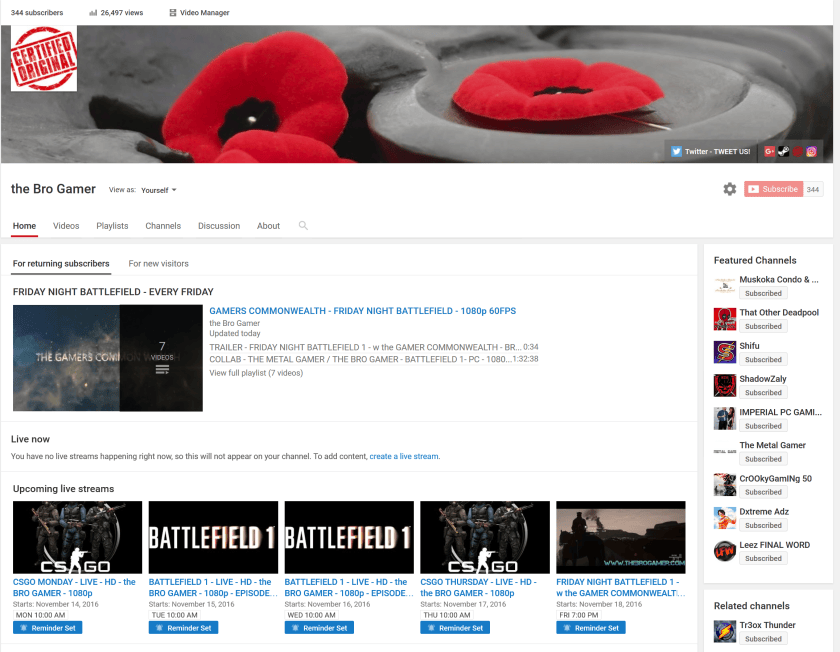
Task: Open the Steam icon link on the banner
Action: coord(783,152)
